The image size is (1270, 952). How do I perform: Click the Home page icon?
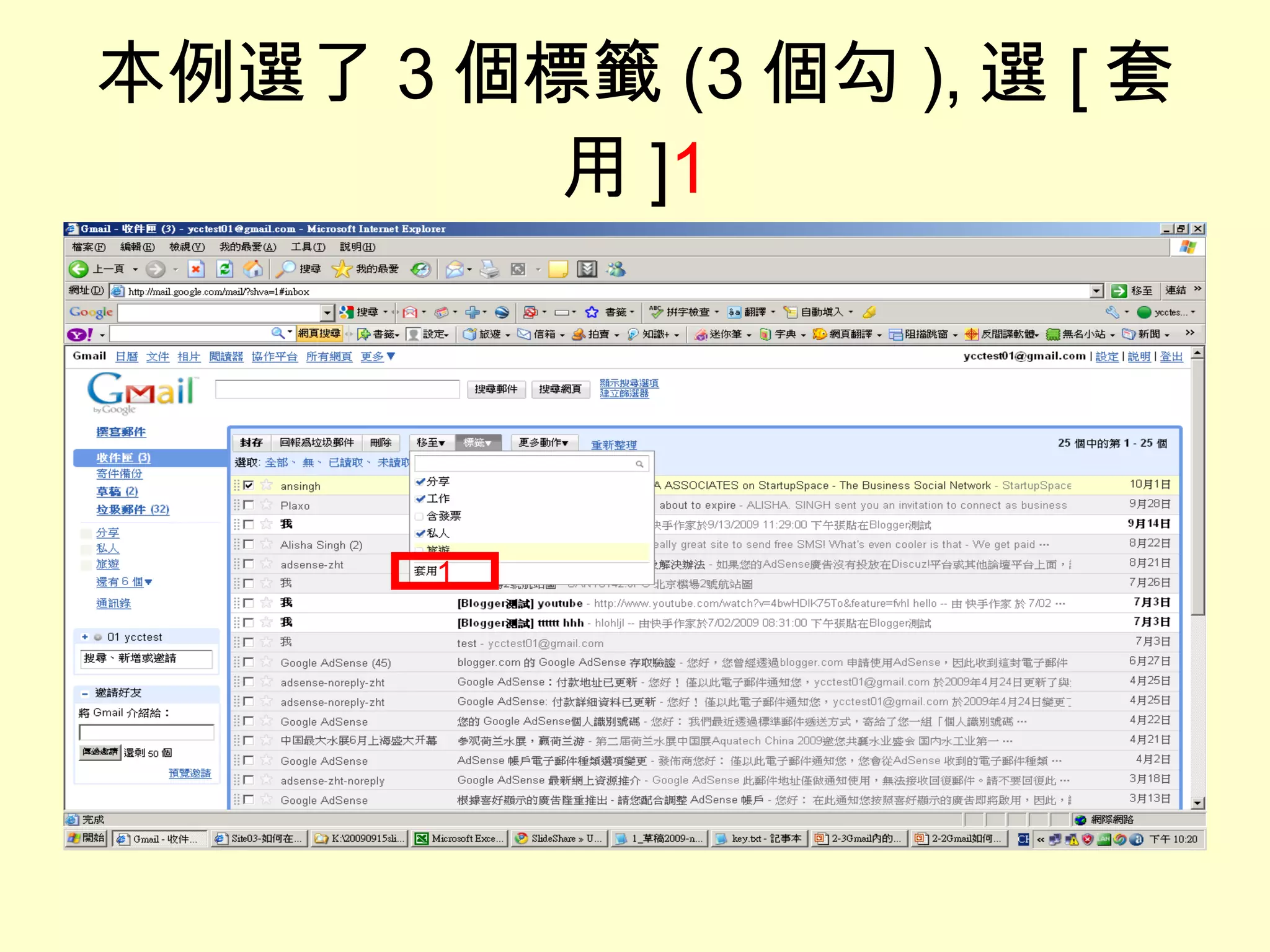252,269
